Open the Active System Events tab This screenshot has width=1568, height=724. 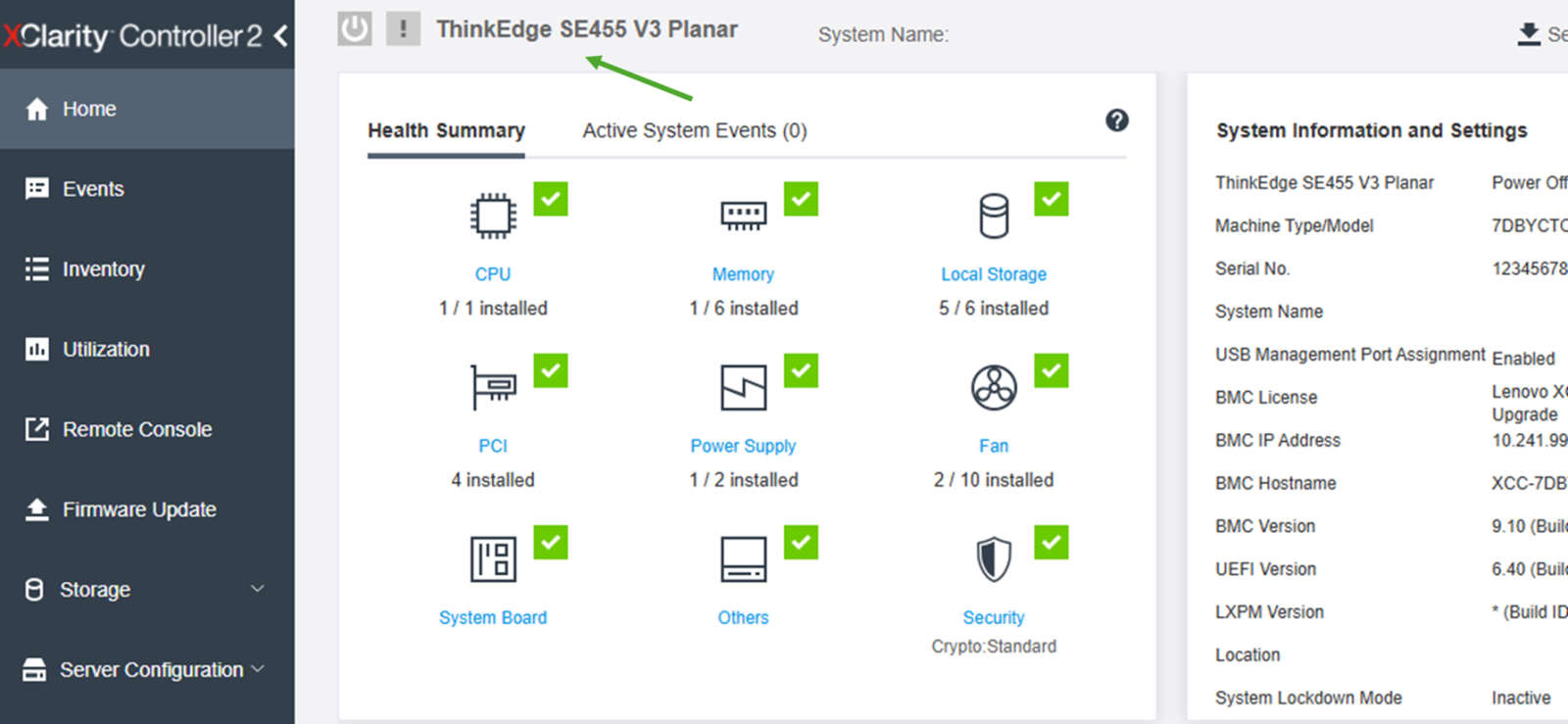(695, 131)
